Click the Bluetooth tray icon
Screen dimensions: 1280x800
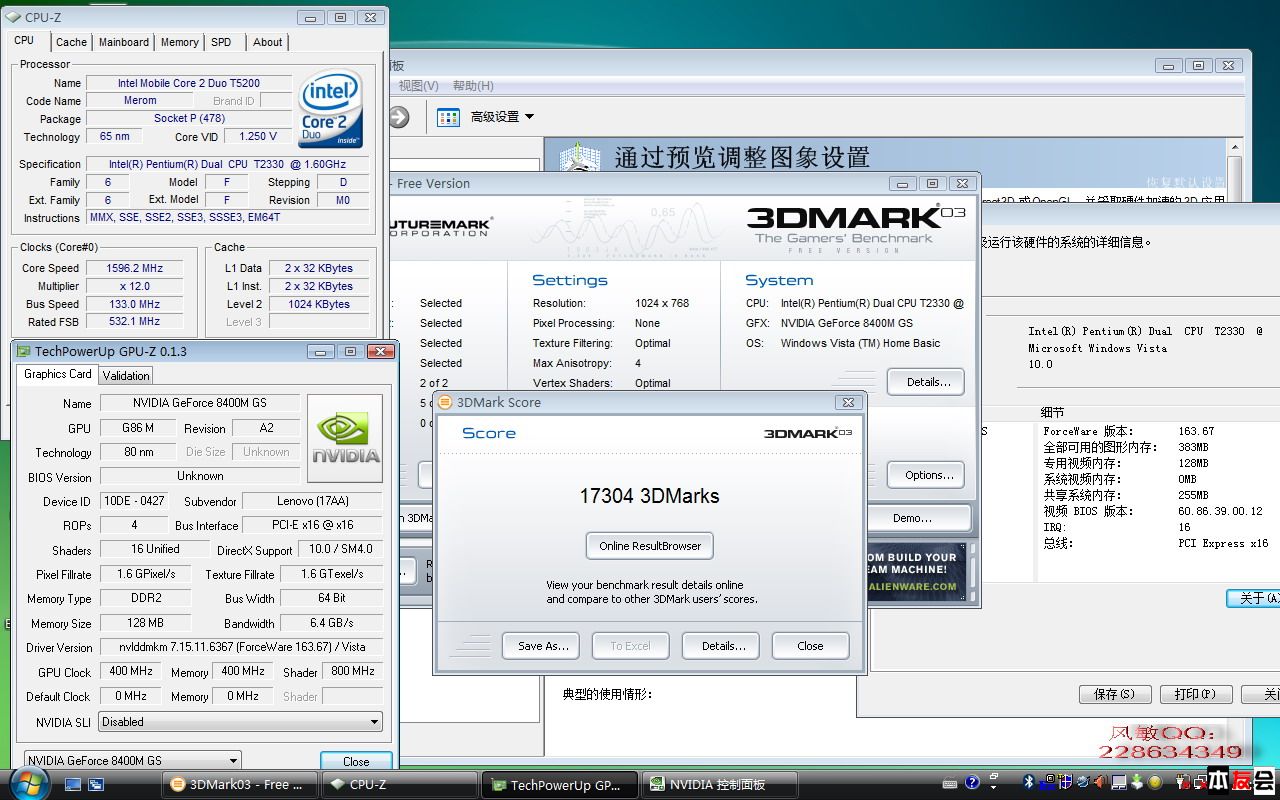[x=1028, y=782]
